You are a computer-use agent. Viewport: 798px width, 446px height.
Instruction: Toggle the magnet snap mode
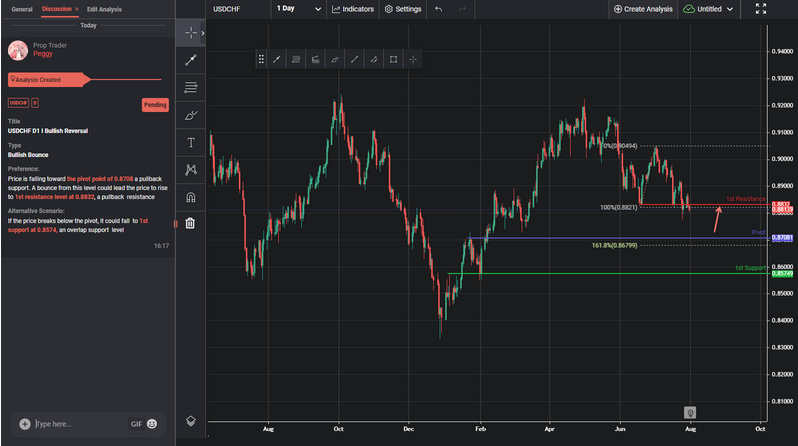pos(191,197)
